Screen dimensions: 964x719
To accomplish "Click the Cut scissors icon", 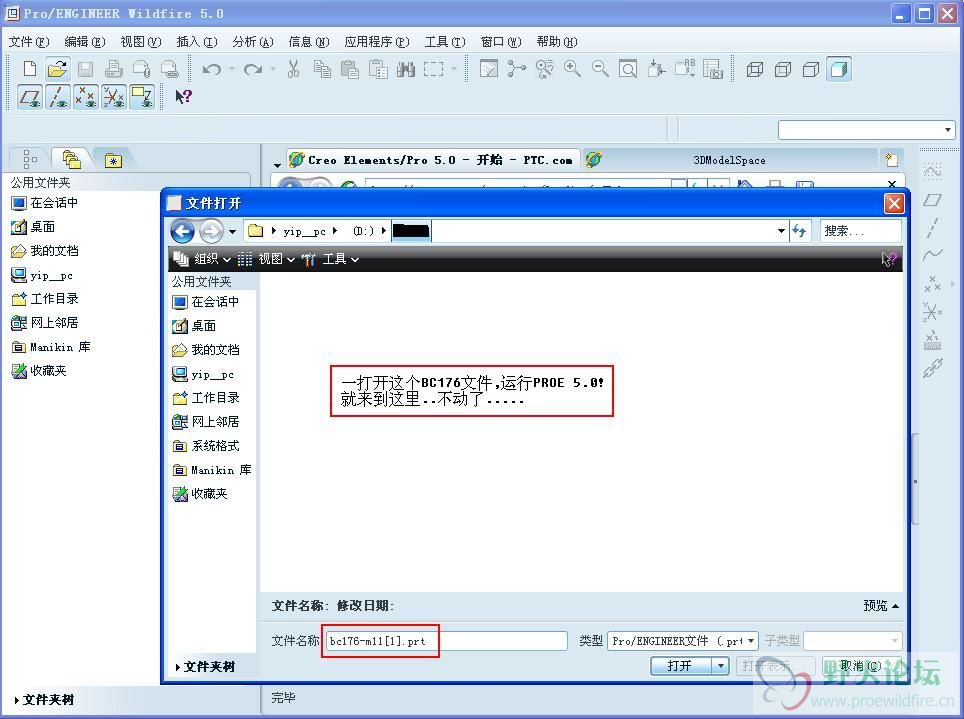I will [x=293, y=69].
